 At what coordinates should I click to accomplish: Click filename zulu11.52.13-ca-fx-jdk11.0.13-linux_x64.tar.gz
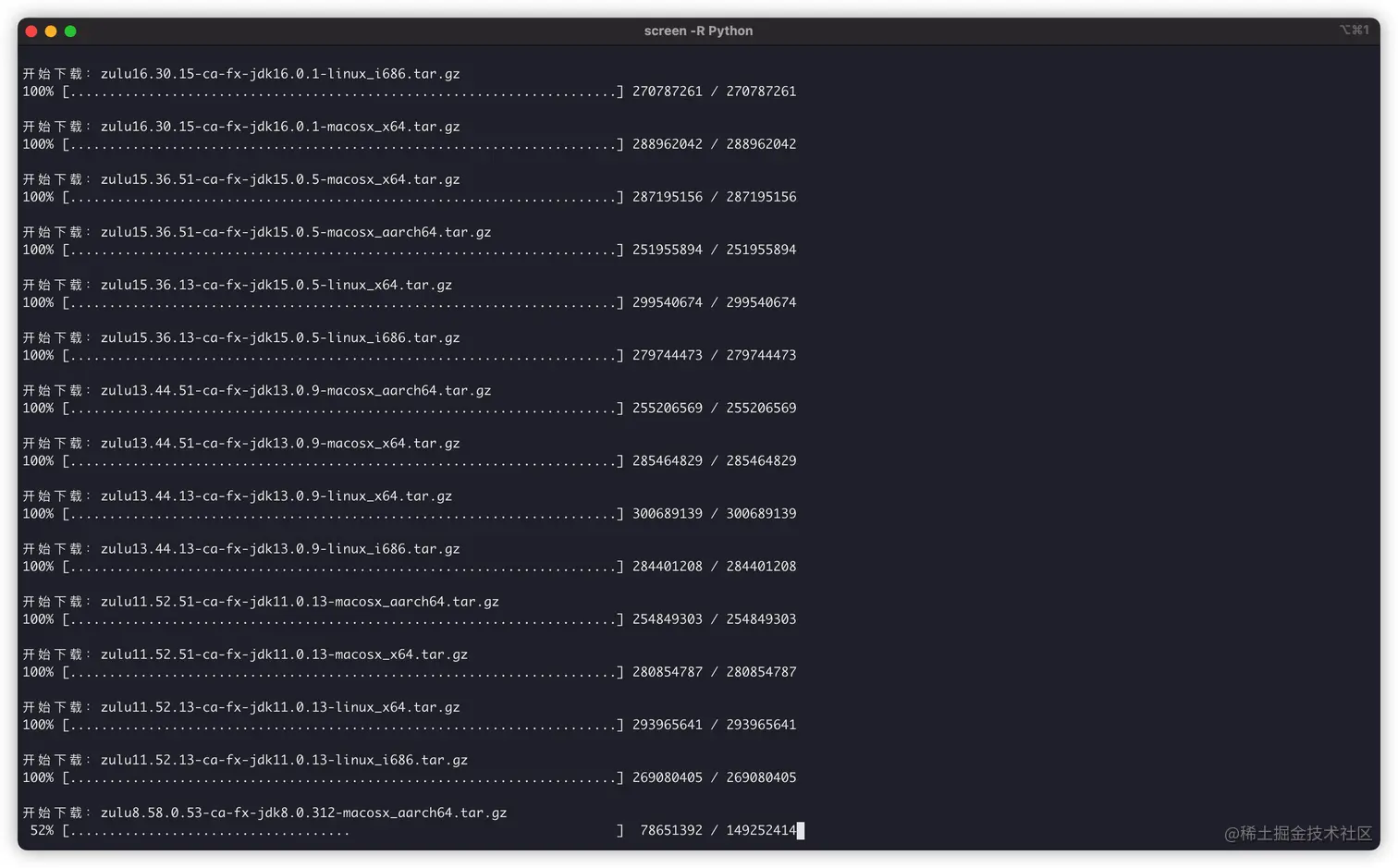point(280,706)
